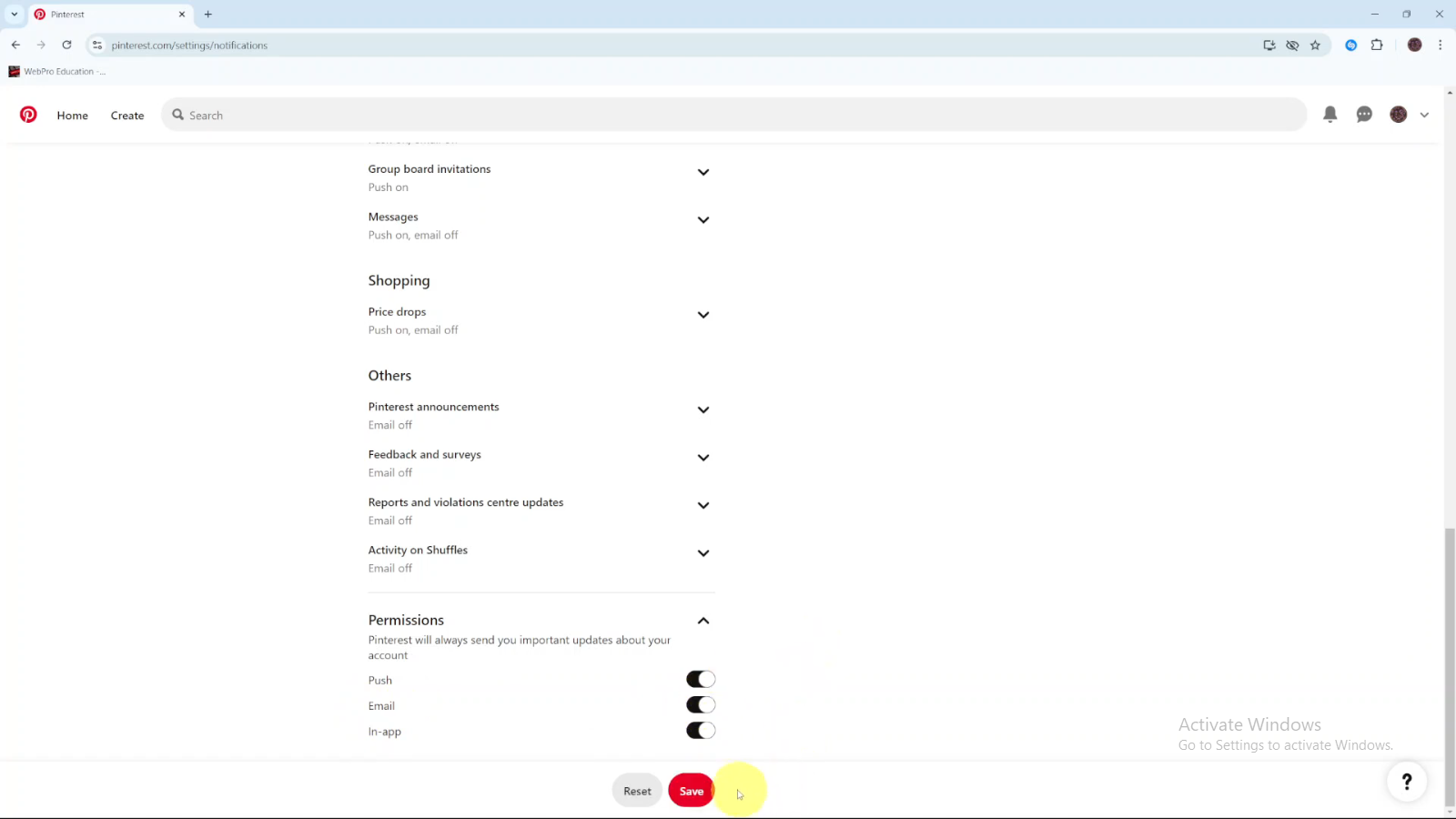Go to the Home tab
This screenshot has height=819, width=1456.
(x=73, y=116)
